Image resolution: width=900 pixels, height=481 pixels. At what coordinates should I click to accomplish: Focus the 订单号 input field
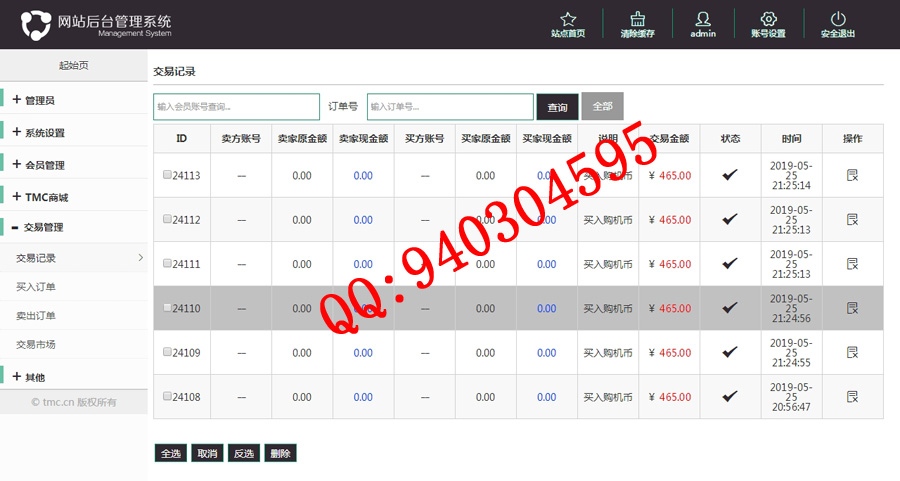450,107
